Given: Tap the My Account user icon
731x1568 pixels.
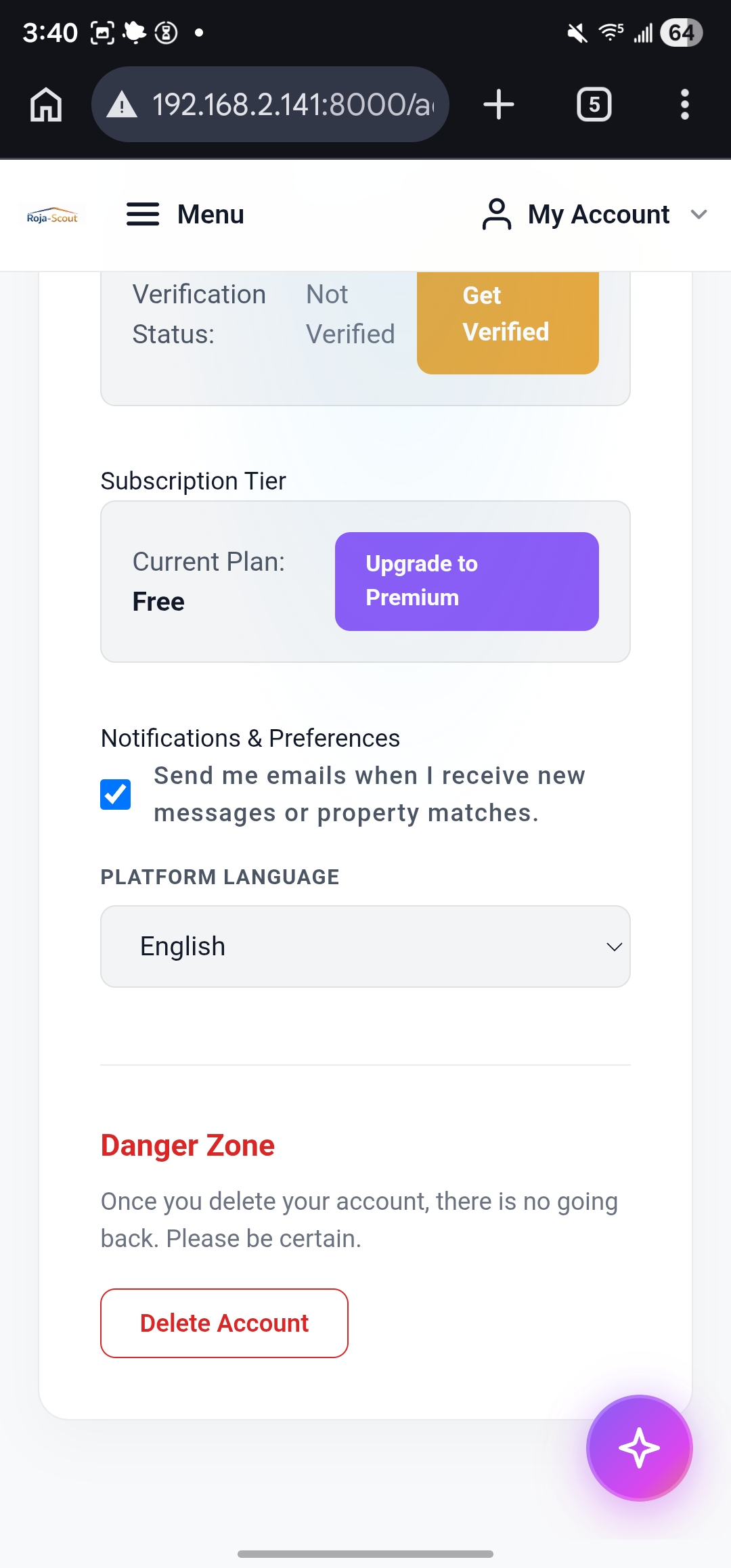Looking at the screenshot, I should 496,215.
